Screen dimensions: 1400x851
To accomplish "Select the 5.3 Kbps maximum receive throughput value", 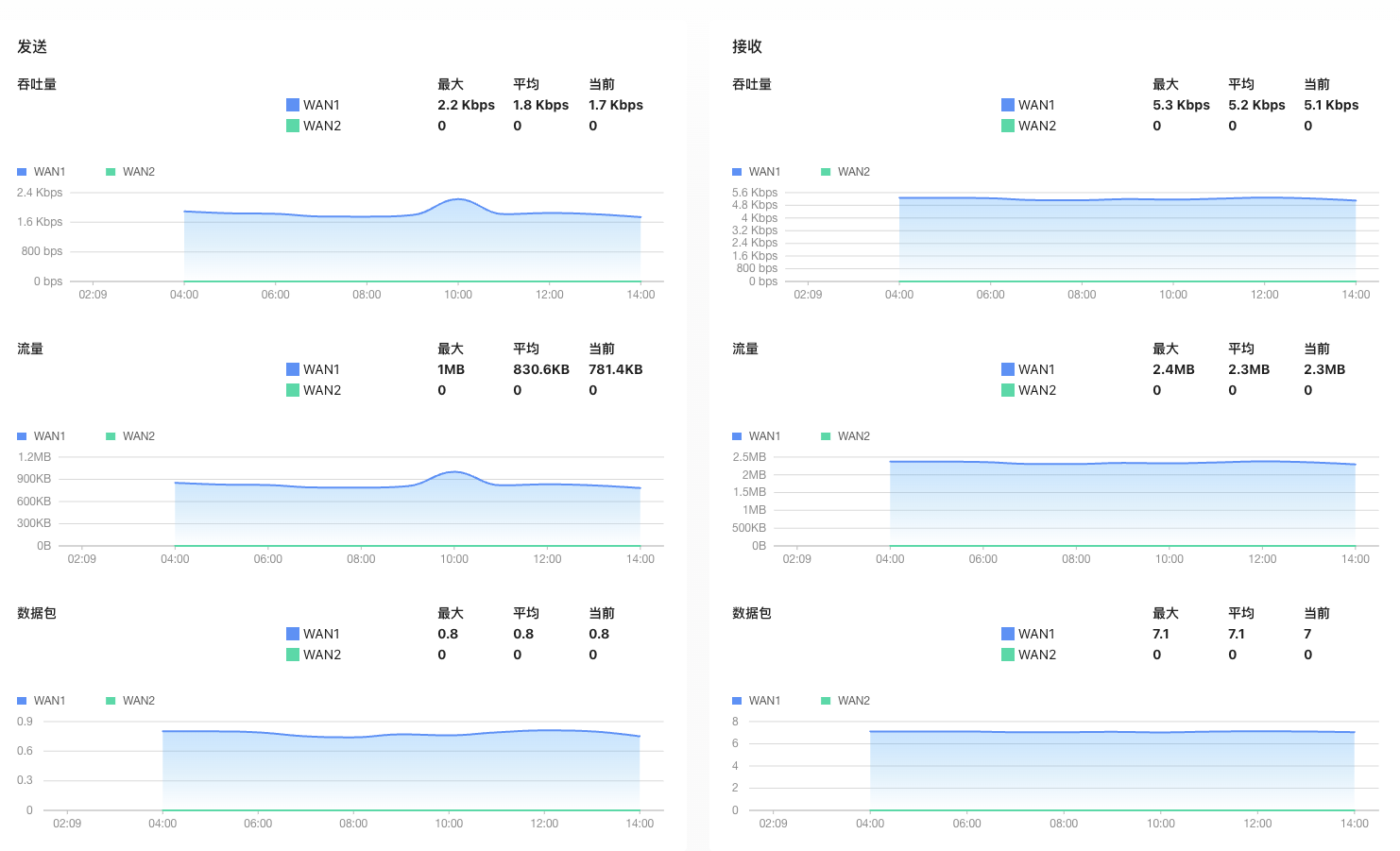I will click(1181, 105).
